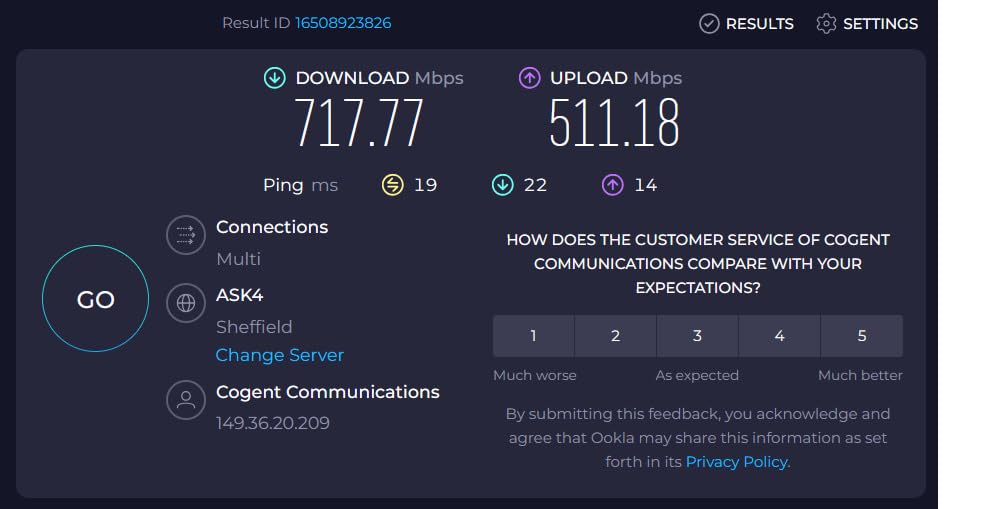
Task: Click the Change Server link
Action: (279, 355)
